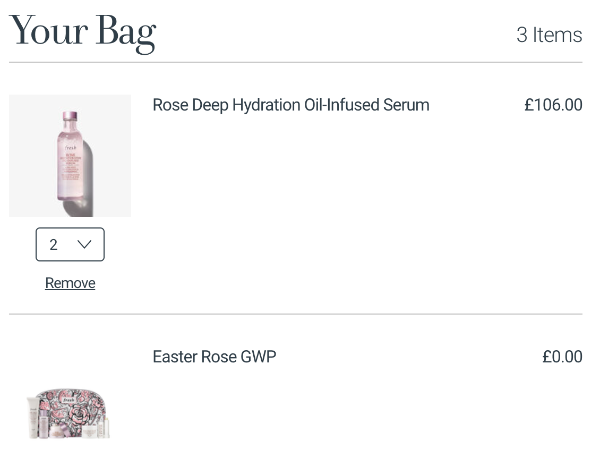Click the Easter Rose pouch thumbnail
The height and width of the screenshot is (474, 600).
coord(70,412)
